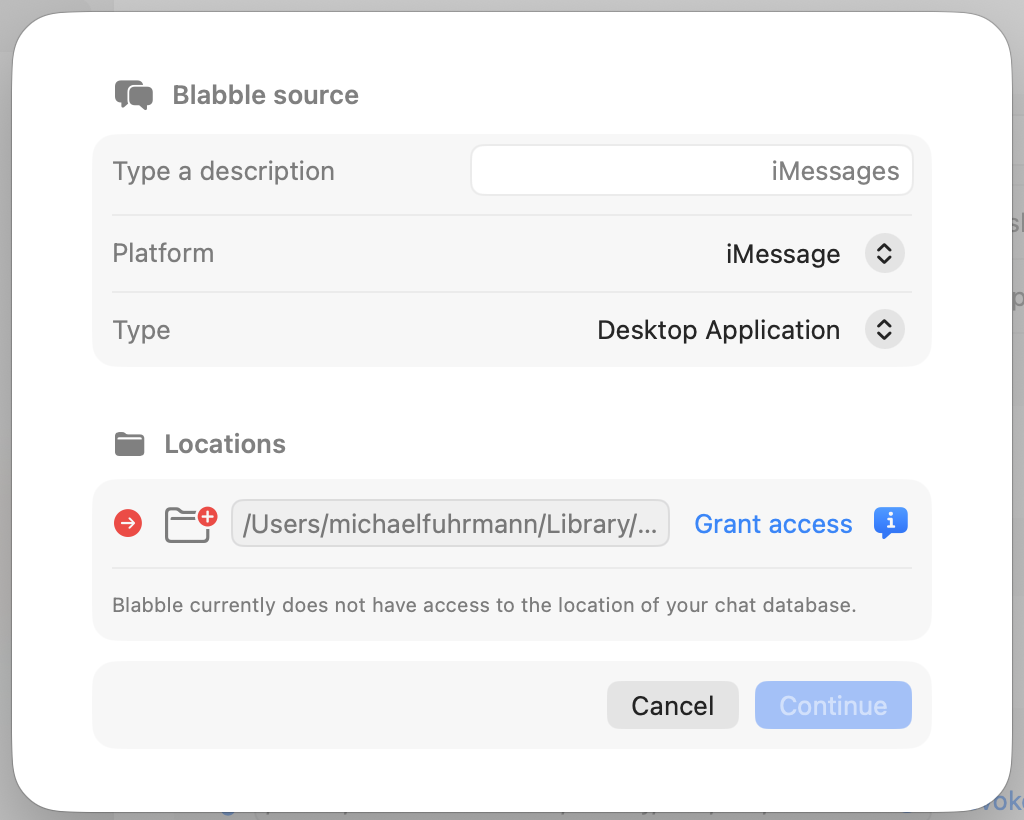Screen dimensions: 1024x820
Task: Request database access via Grant access
Action: 773,523
